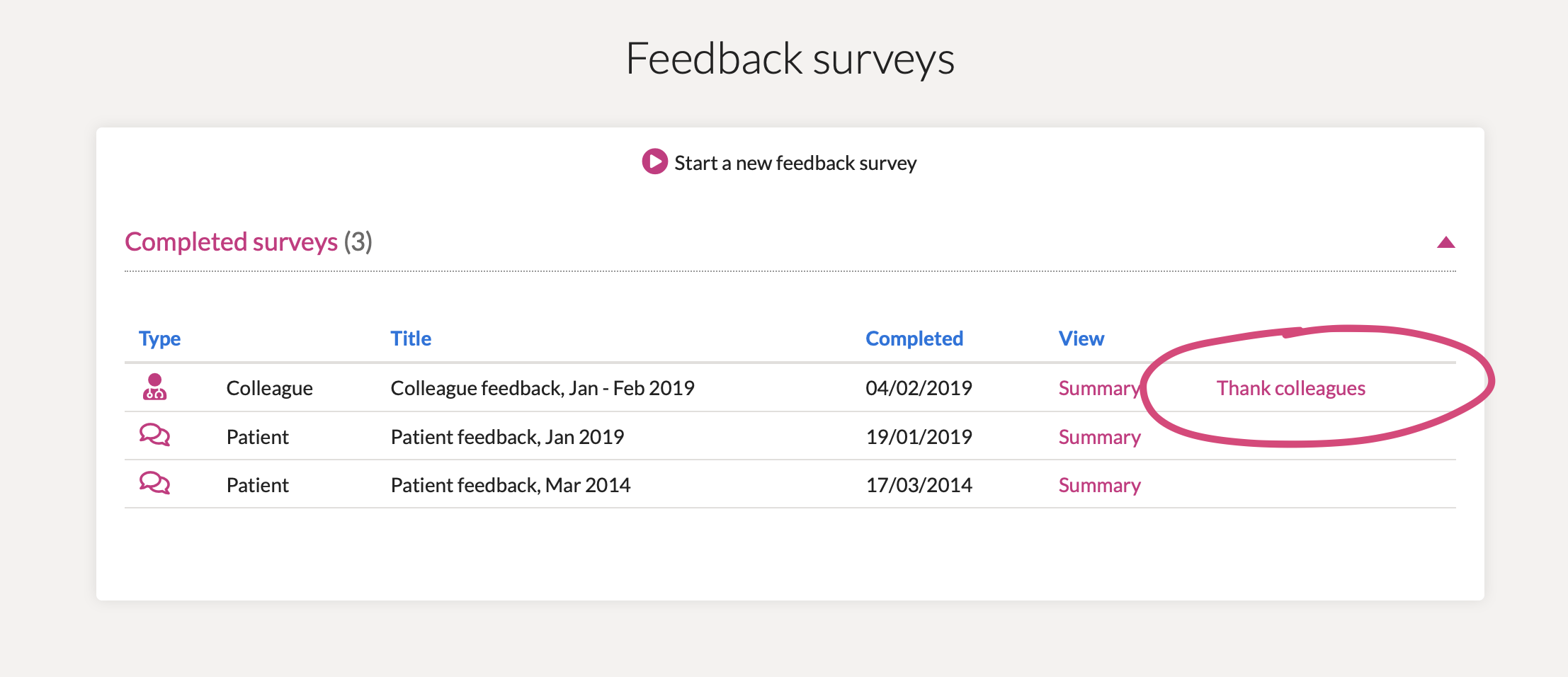The height and width of the screenshot is (677, 1568).
Task: Click the View column header
Action: coord(1081,338)
